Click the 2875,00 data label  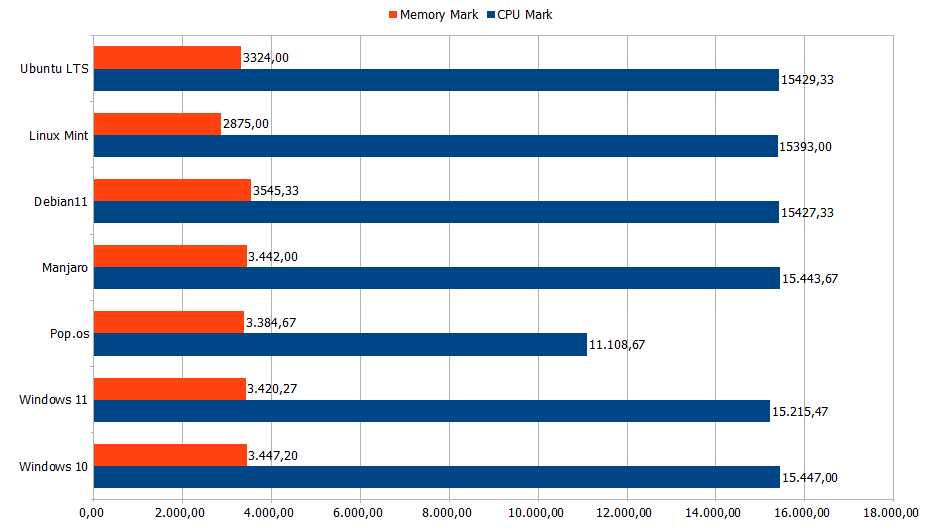click(246, 124)
